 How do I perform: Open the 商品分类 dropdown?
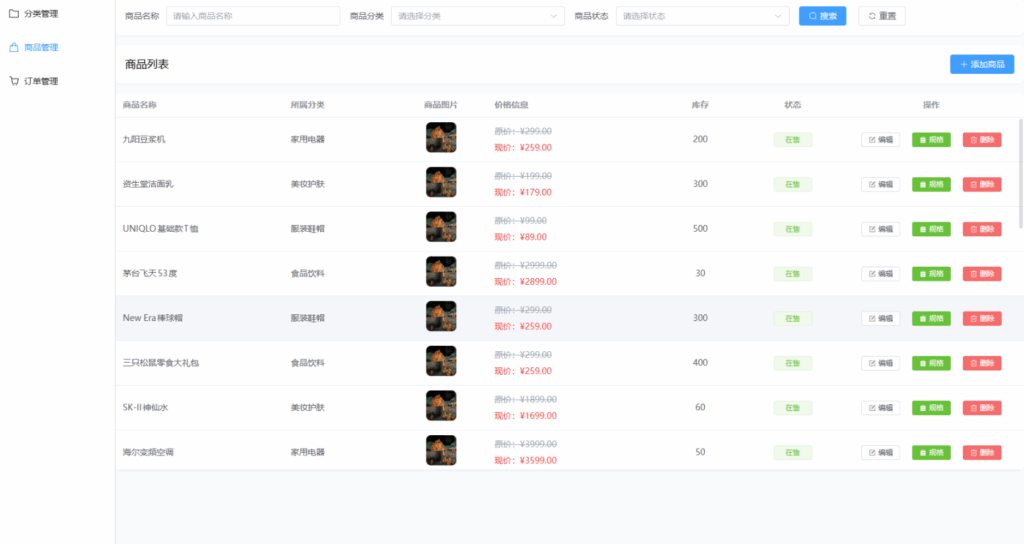tap(477, 16)
